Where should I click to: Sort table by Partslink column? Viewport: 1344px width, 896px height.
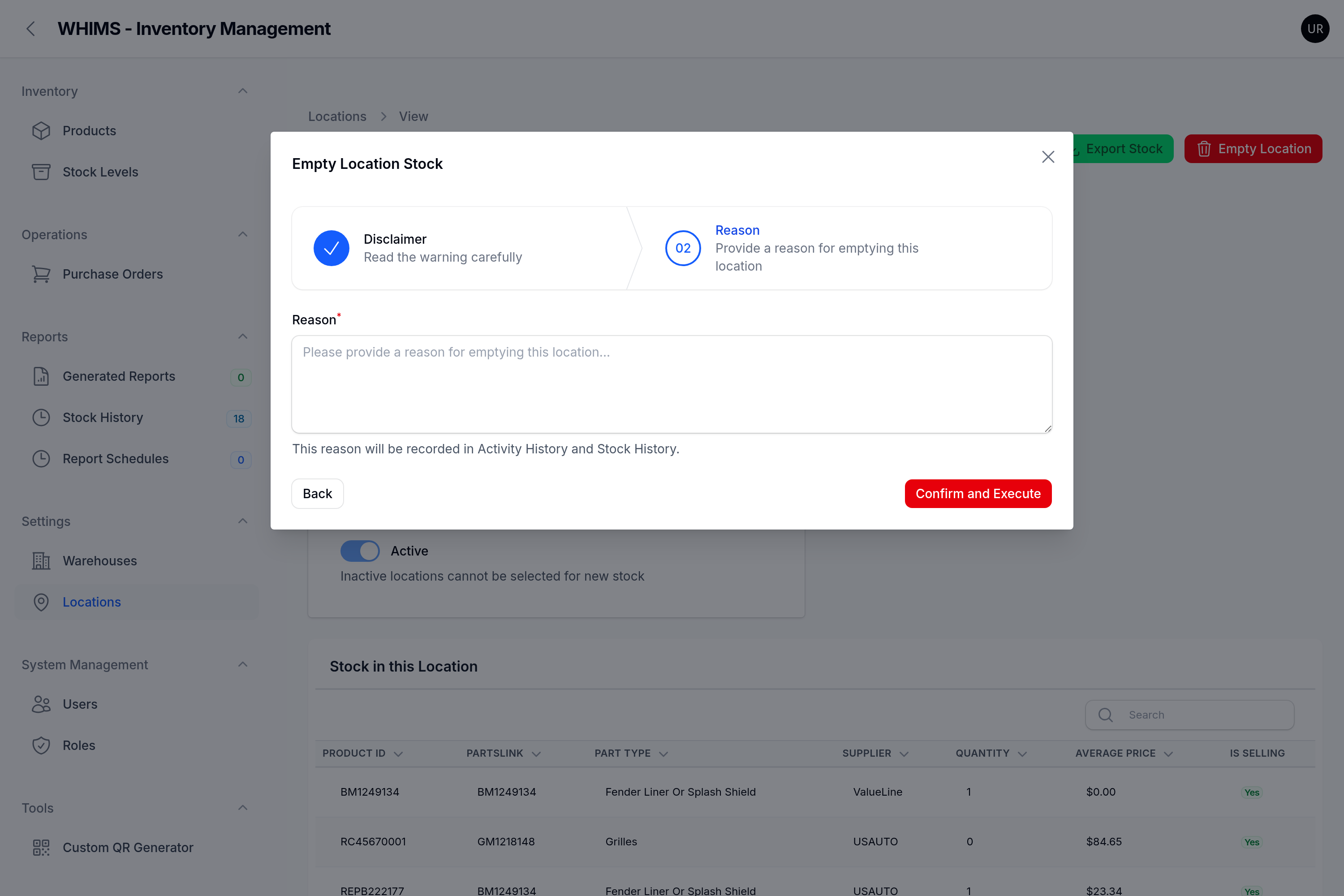tap(504, 753)
